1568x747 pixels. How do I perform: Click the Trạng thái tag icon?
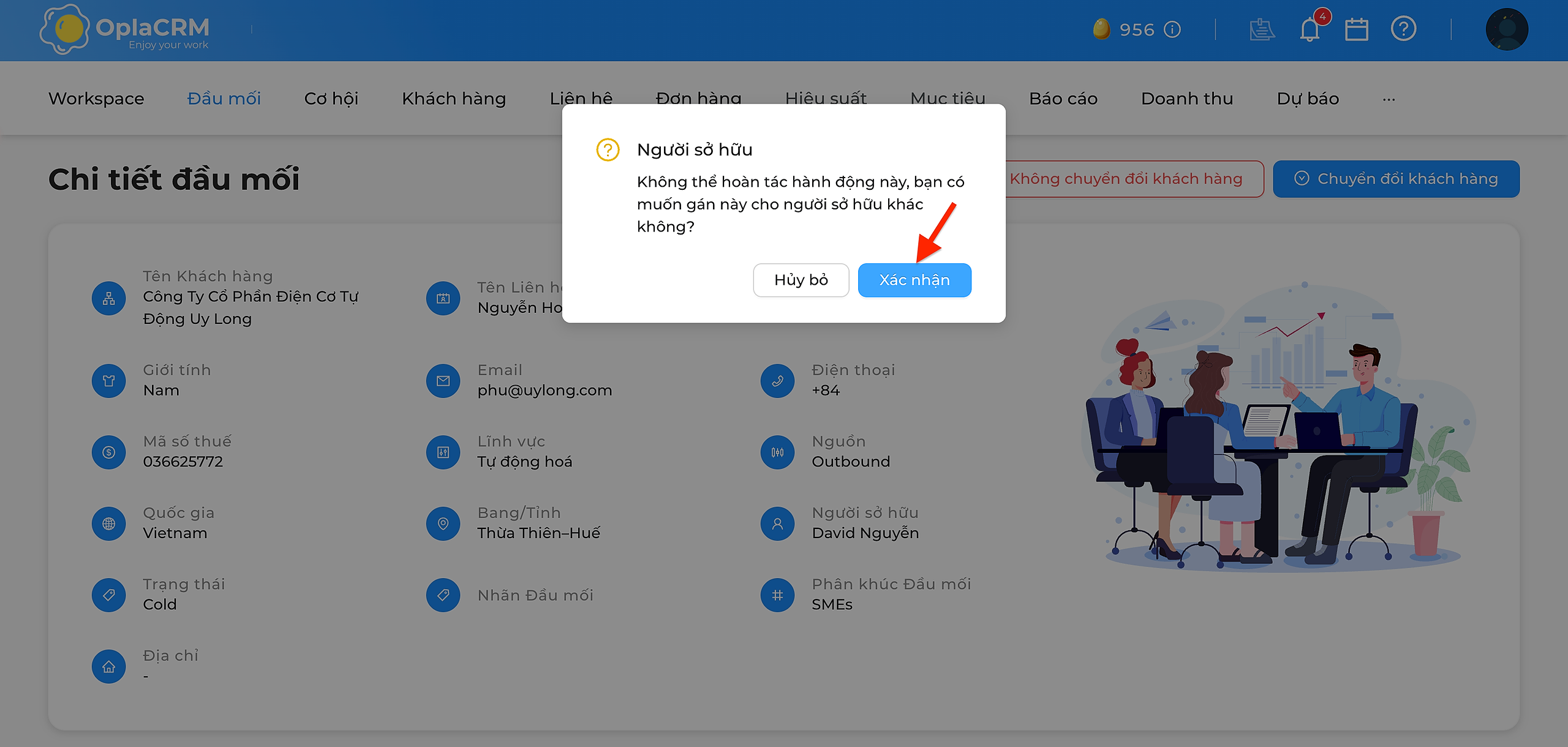pos(109,595)
